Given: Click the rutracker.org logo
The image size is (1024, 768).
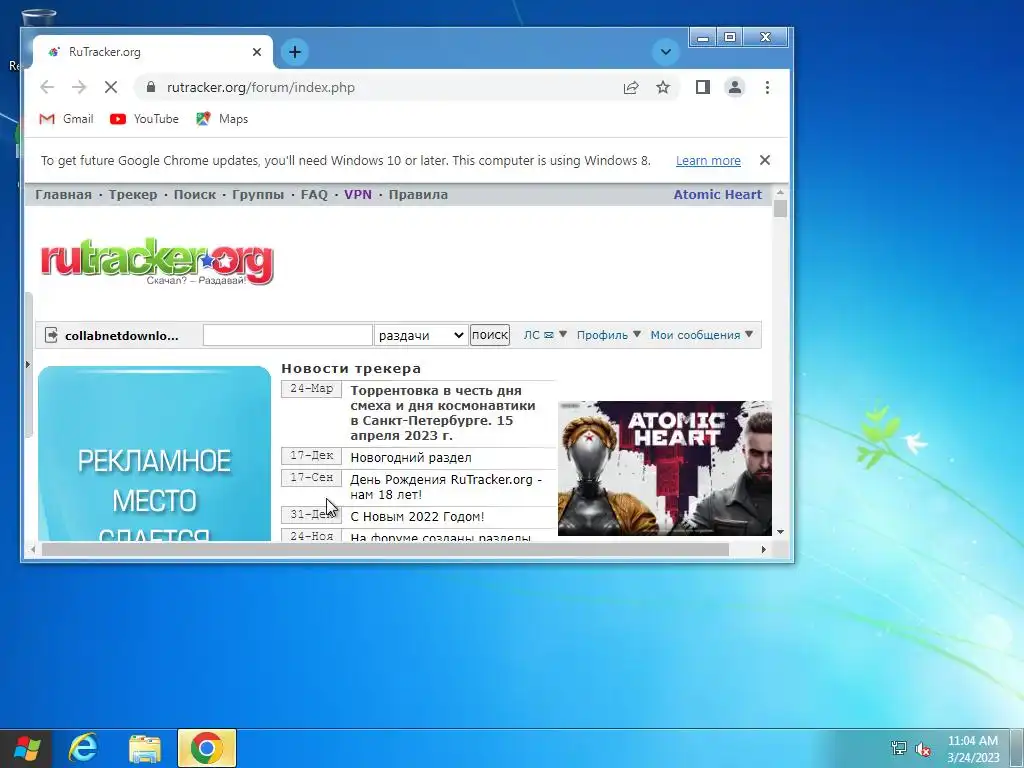Looking at the screenshot, I should (157, 261).
